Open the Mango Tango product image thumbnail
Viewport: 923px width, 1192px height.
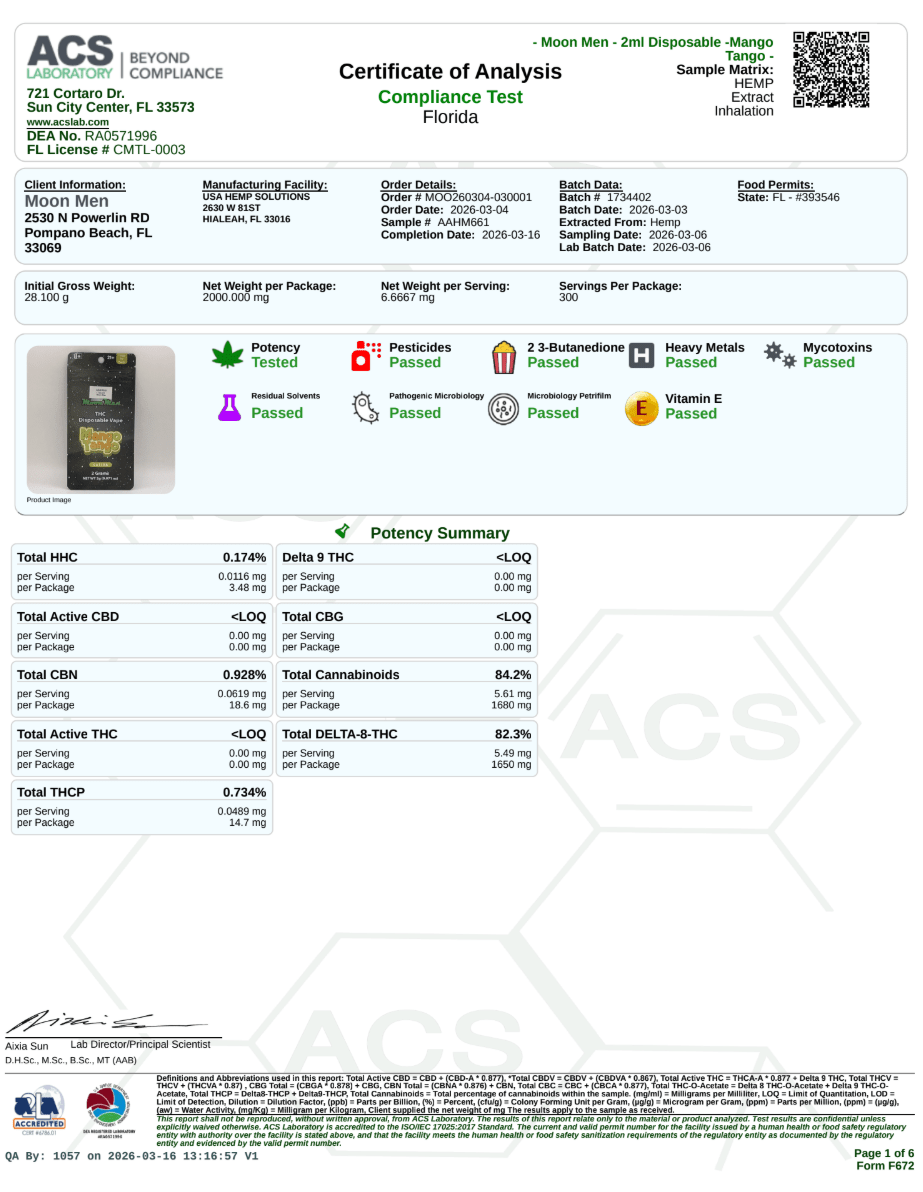tap(99, 418)
